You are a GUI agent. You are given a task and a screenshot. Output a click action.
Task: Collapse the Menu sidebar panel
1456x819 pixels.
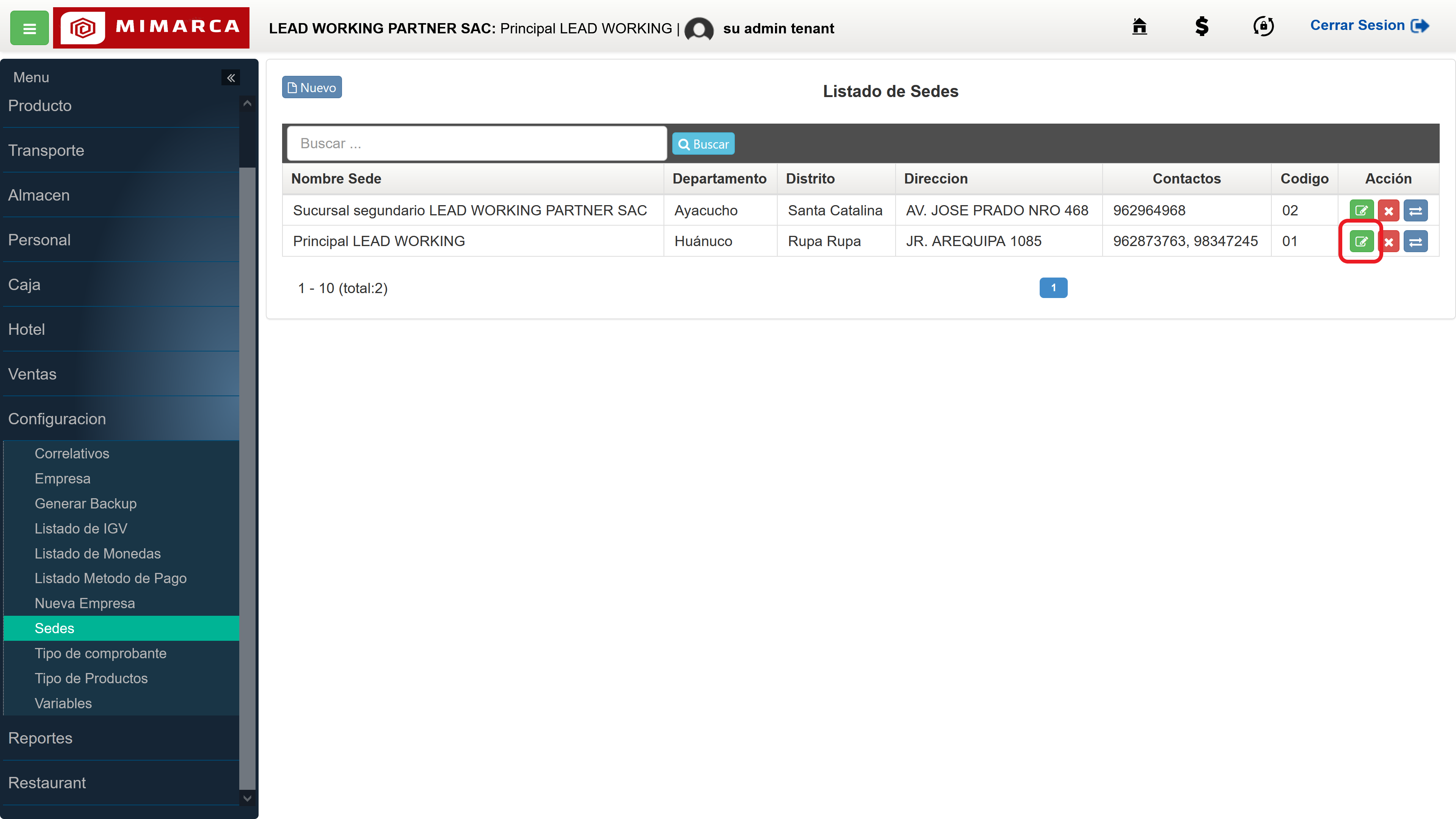tap(231, 77)
